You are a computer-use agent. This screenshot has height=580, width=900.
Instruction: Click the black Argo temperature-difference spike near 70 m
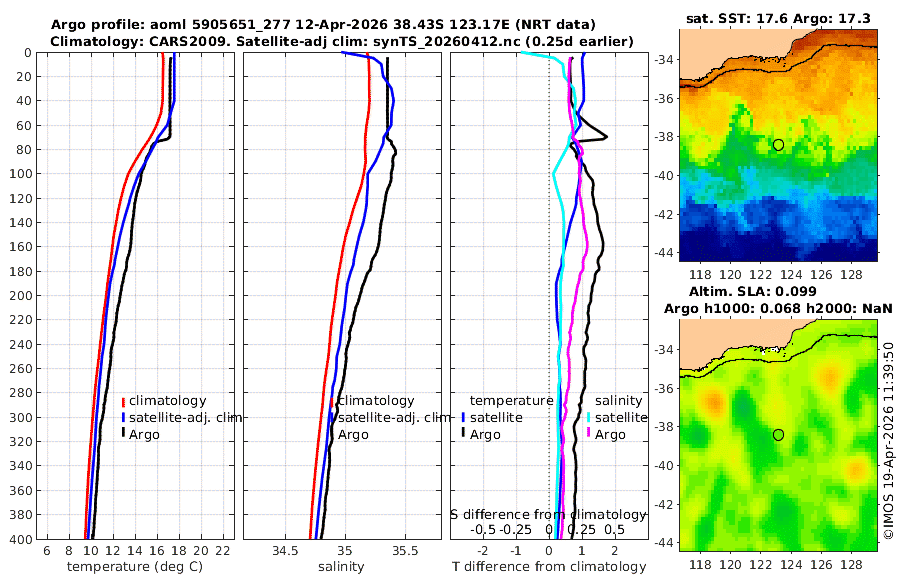(x=605, y=137)
